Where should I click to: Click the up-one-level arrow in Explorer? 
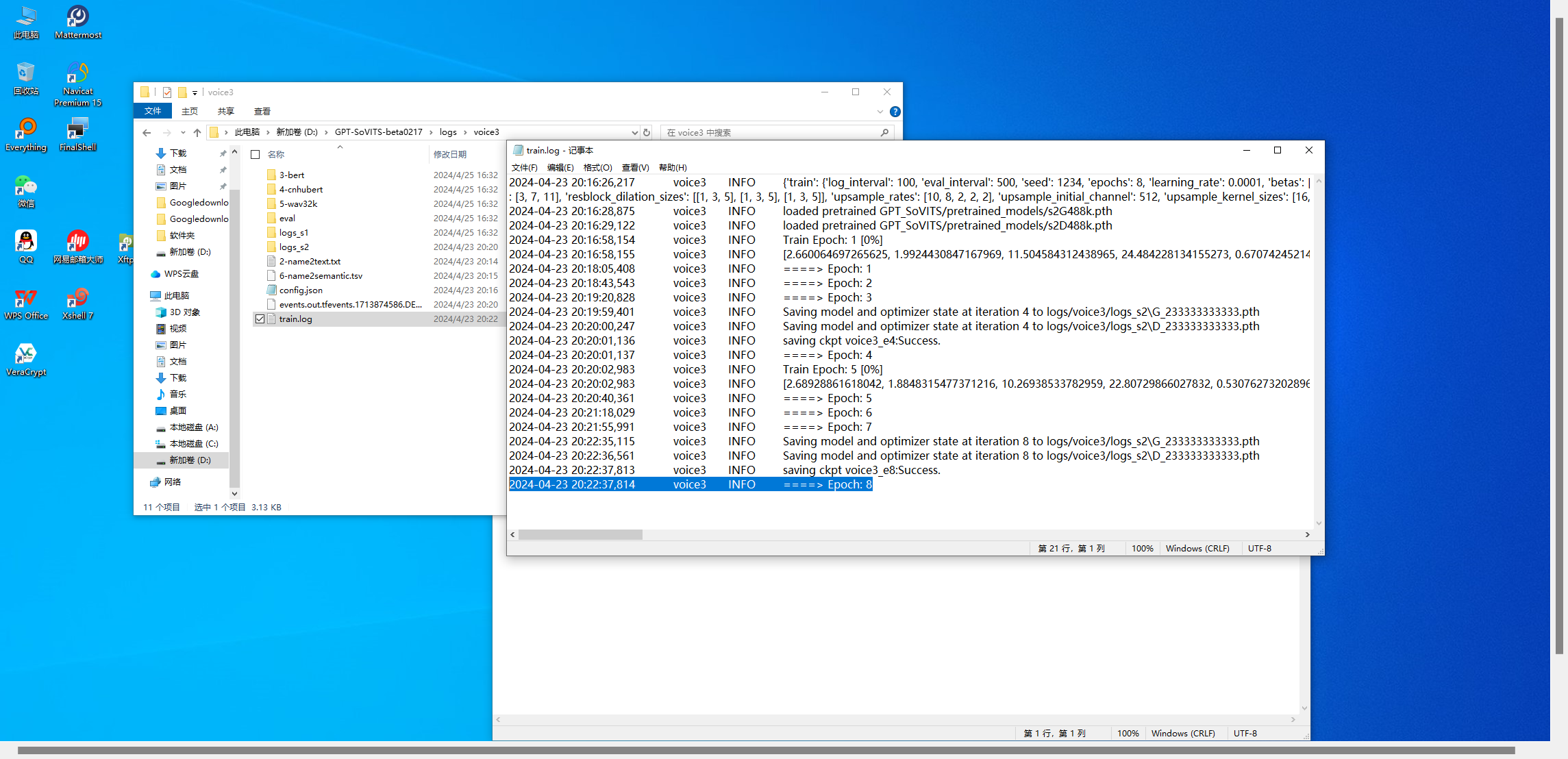click(x=197, y=132)
